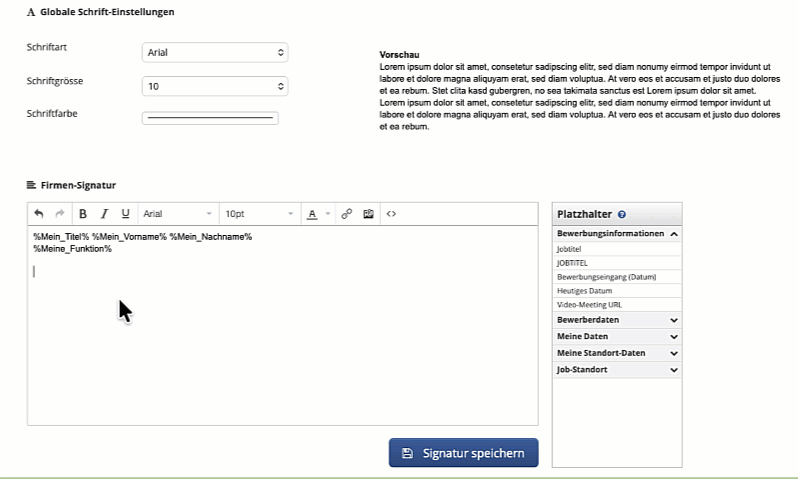
Task: Open the text color picker arrow
Action: coord(327,214)
